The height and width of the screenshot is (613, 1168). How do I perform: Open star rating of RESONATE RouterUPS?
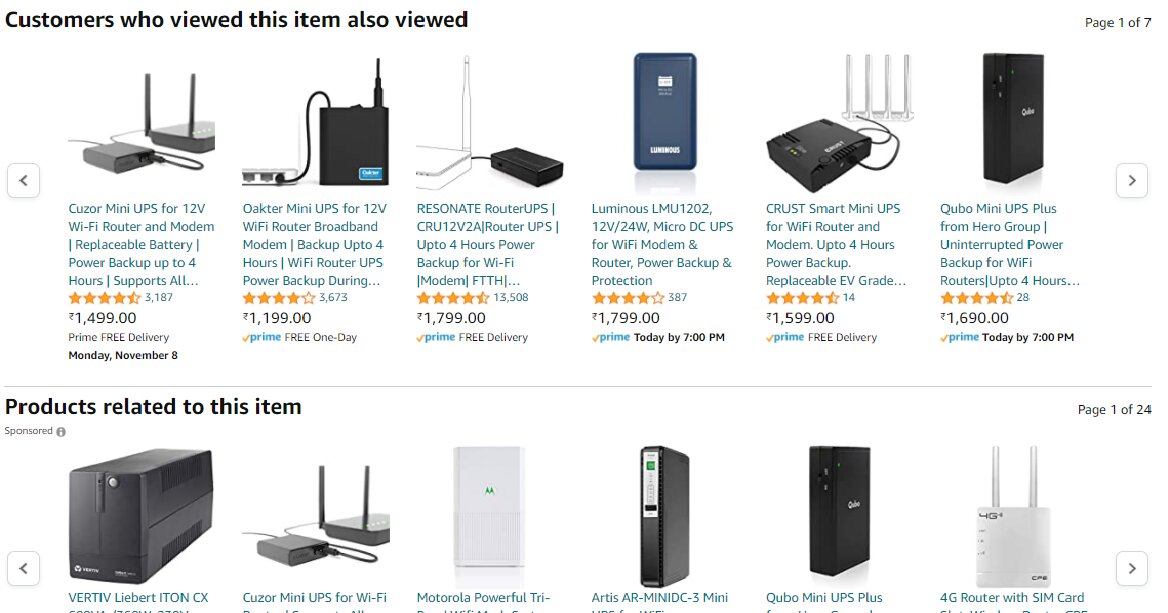coord(452,298)
